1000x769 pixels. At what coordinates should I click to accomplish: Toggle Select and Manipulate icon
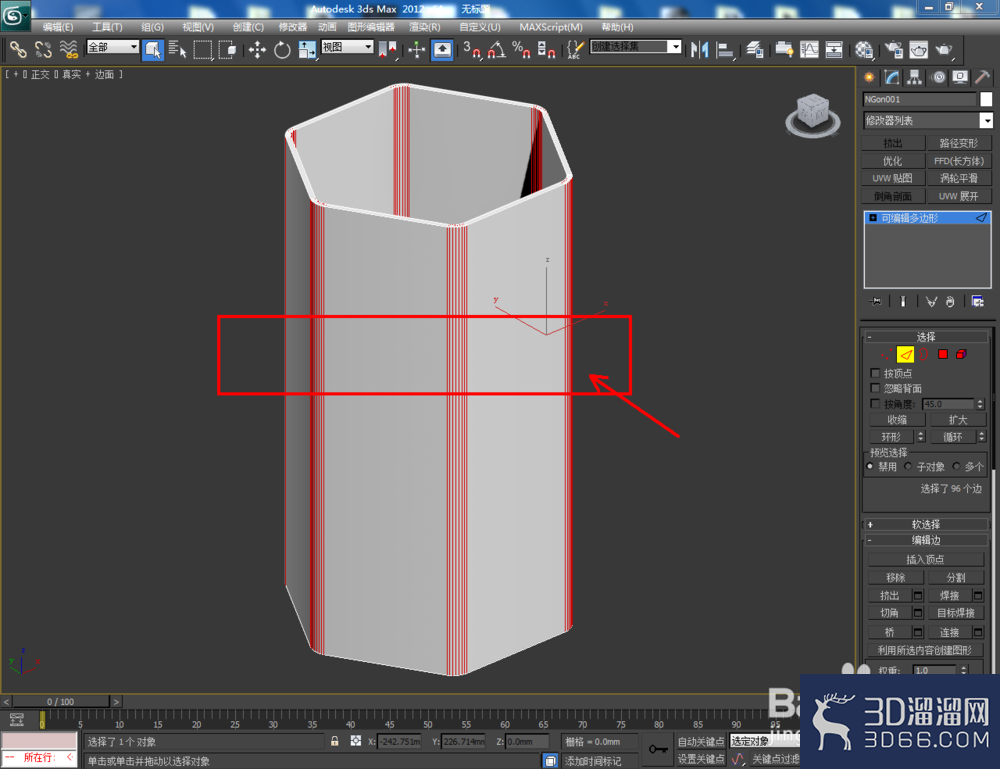[416, 49]
